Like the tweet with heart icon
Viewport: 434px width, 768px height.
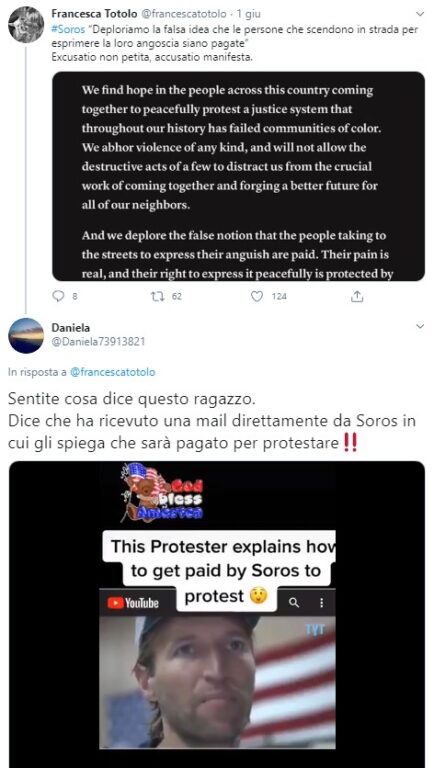[x=257, y=296]
